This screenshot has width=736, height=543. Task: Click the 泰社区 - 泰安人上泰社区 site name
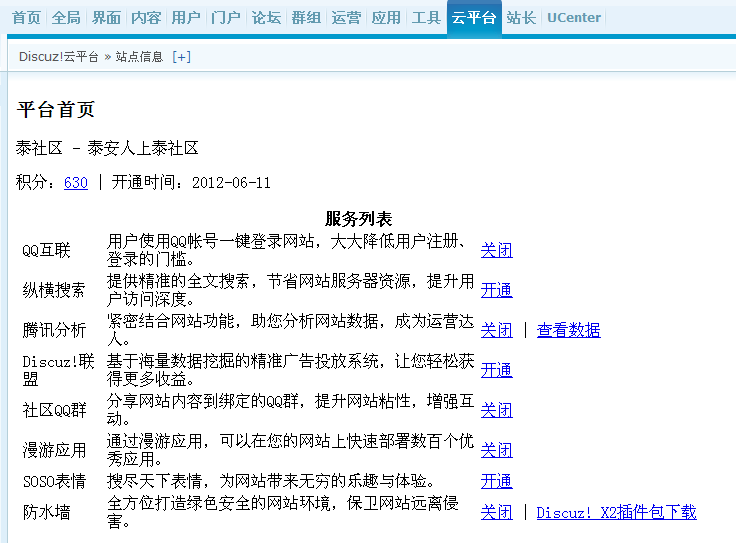(x=107, y=148)
